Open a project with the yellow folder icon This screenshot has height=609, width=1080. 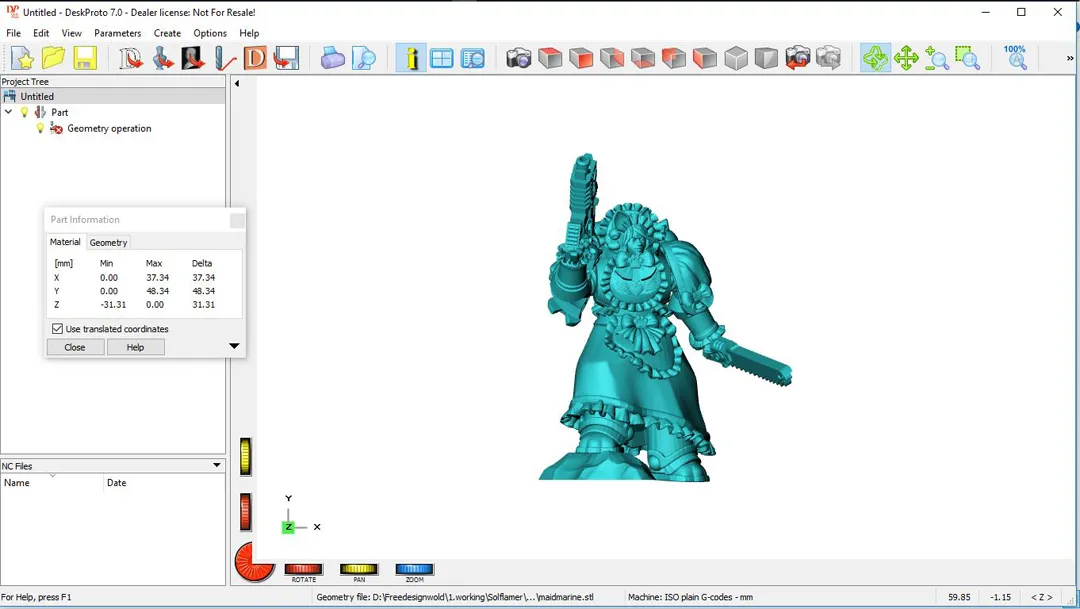(53, 59)
